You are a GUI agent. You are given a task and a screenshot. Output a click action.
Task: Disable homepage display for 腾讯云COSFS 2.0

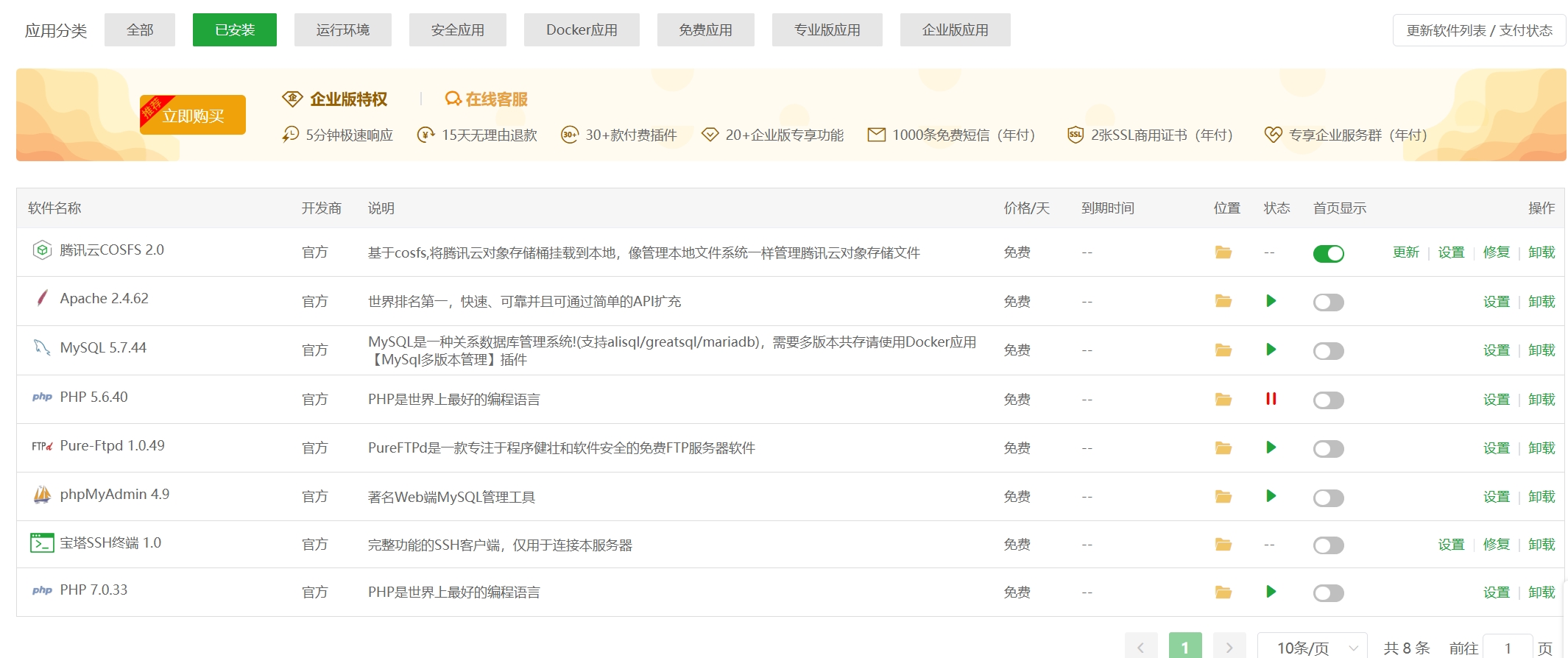[1328, 253]
